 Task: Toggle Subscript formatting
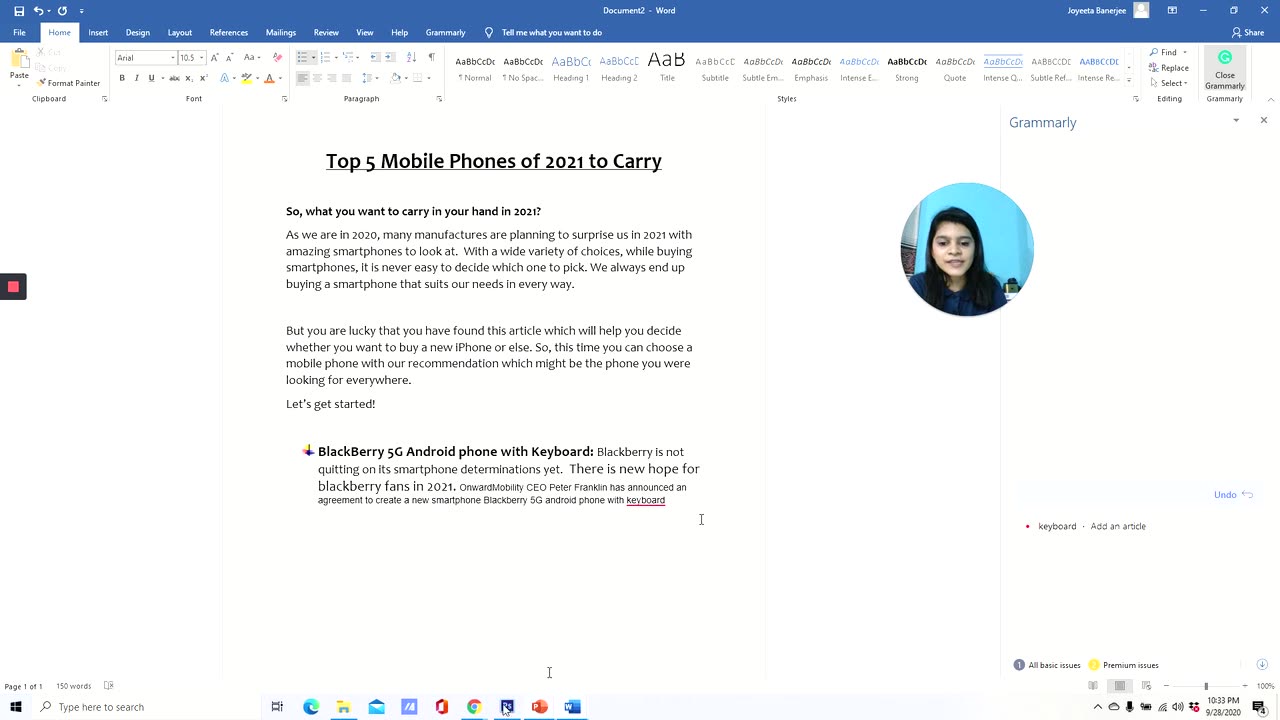187,78
